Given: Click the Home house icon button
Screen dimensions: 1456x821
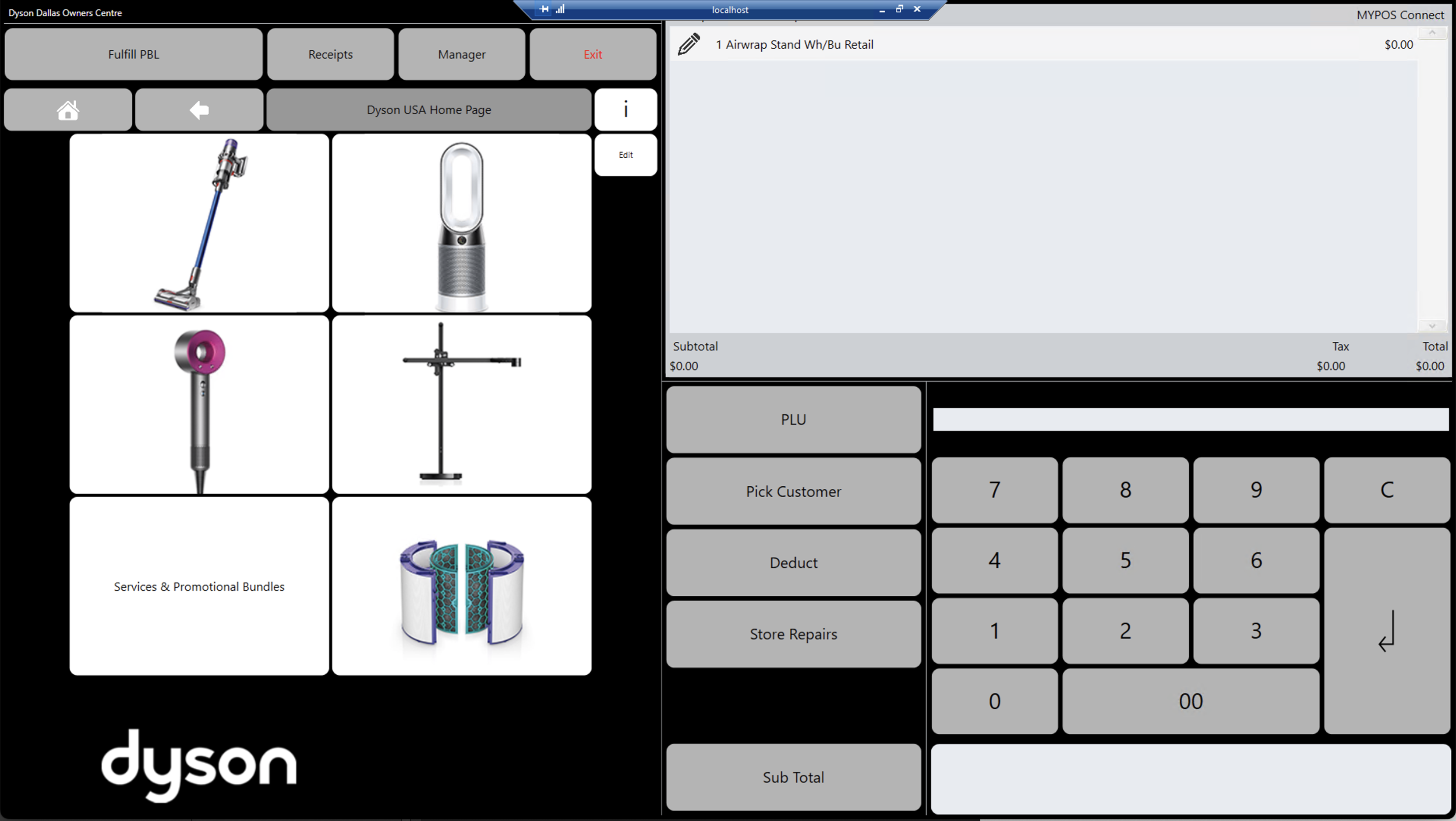Looking at the screenshot, I should coord(68,110).
